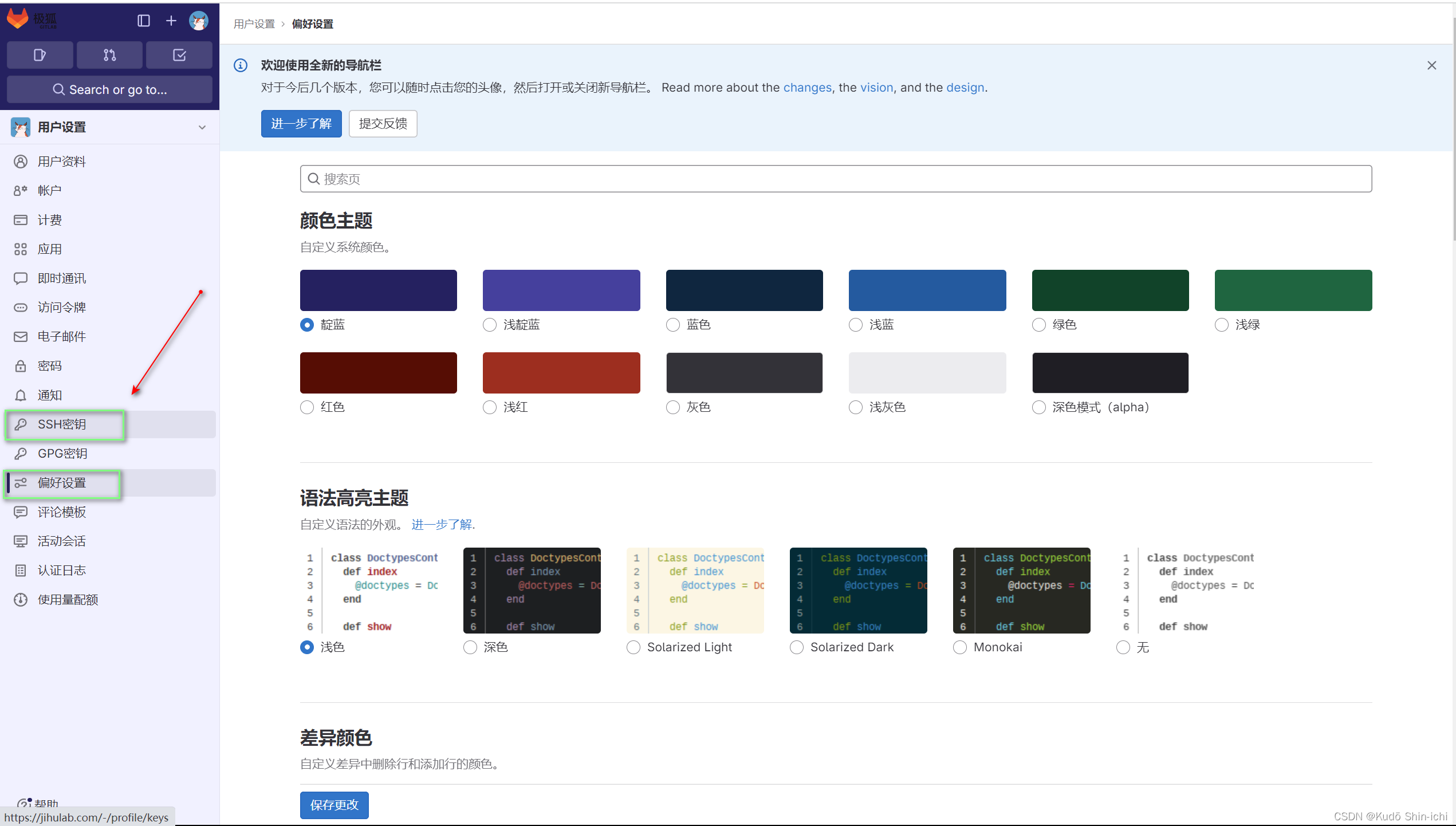Open the SSH密钥 settings in sidebar

(x=61, y=424)
